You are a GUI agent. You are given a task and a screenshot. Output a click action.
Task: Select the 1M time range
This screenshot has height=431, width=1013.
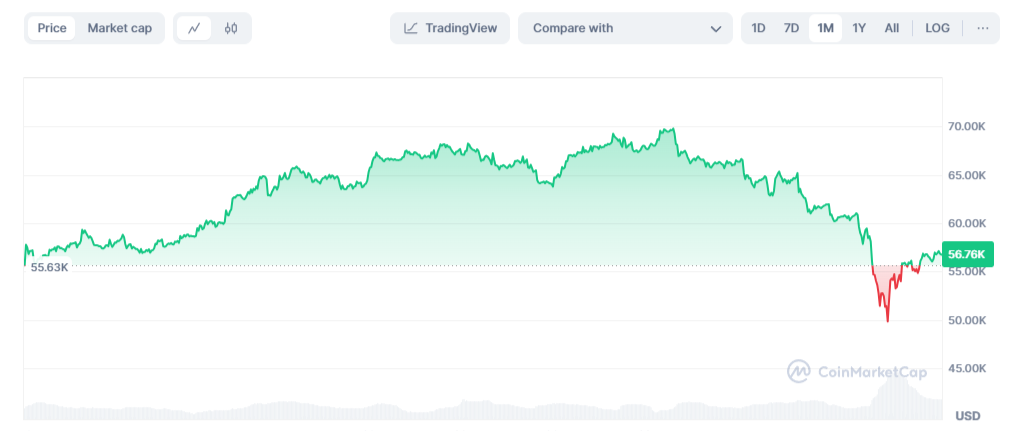[x=825, y=28]
